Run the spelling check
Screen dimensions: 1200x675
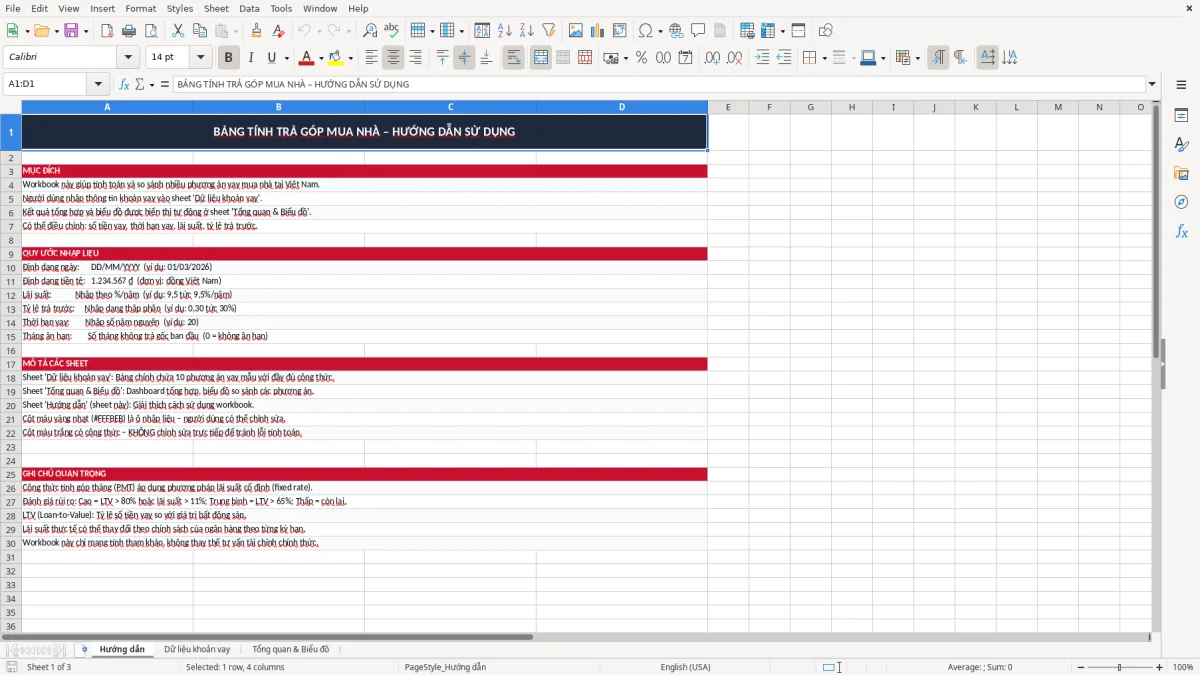point(391,31)
